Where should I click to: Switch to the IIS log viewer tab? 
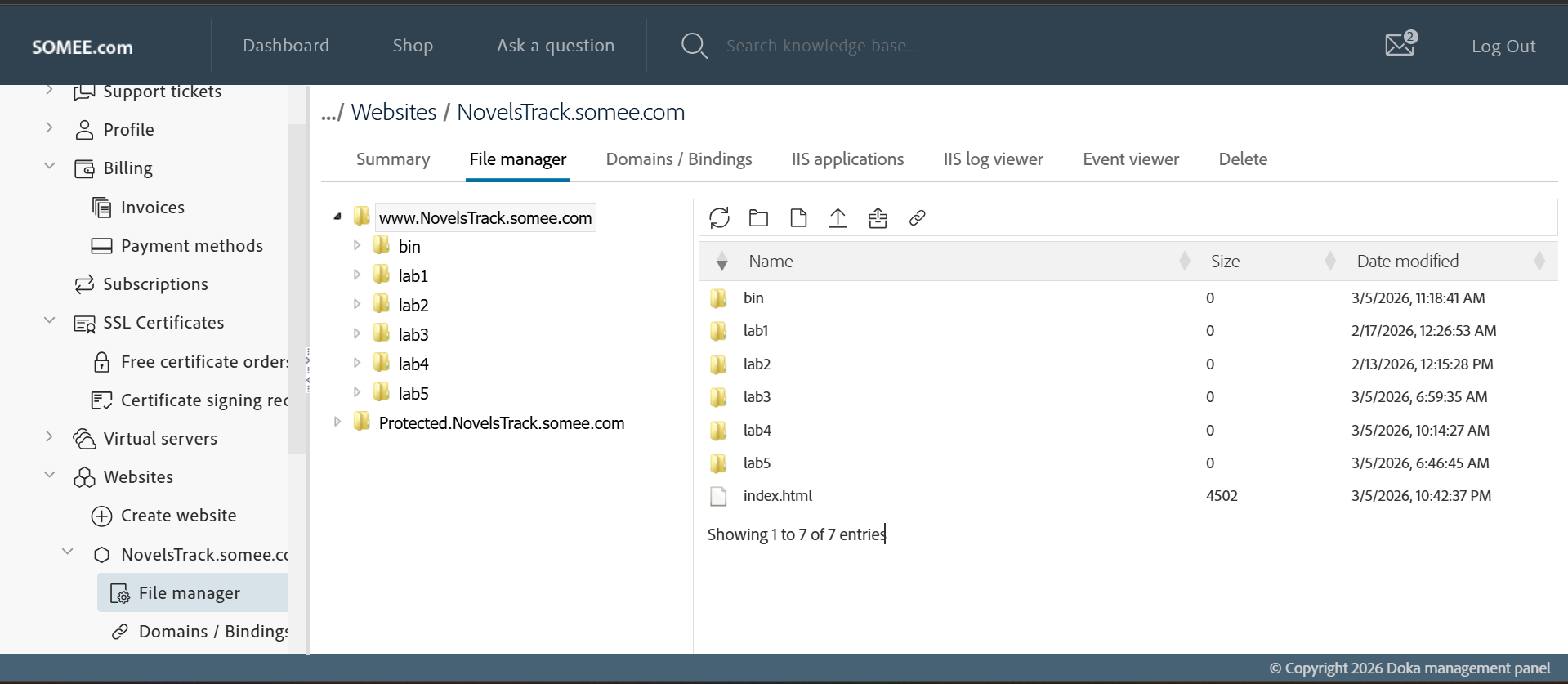click(x=993, y=159)
